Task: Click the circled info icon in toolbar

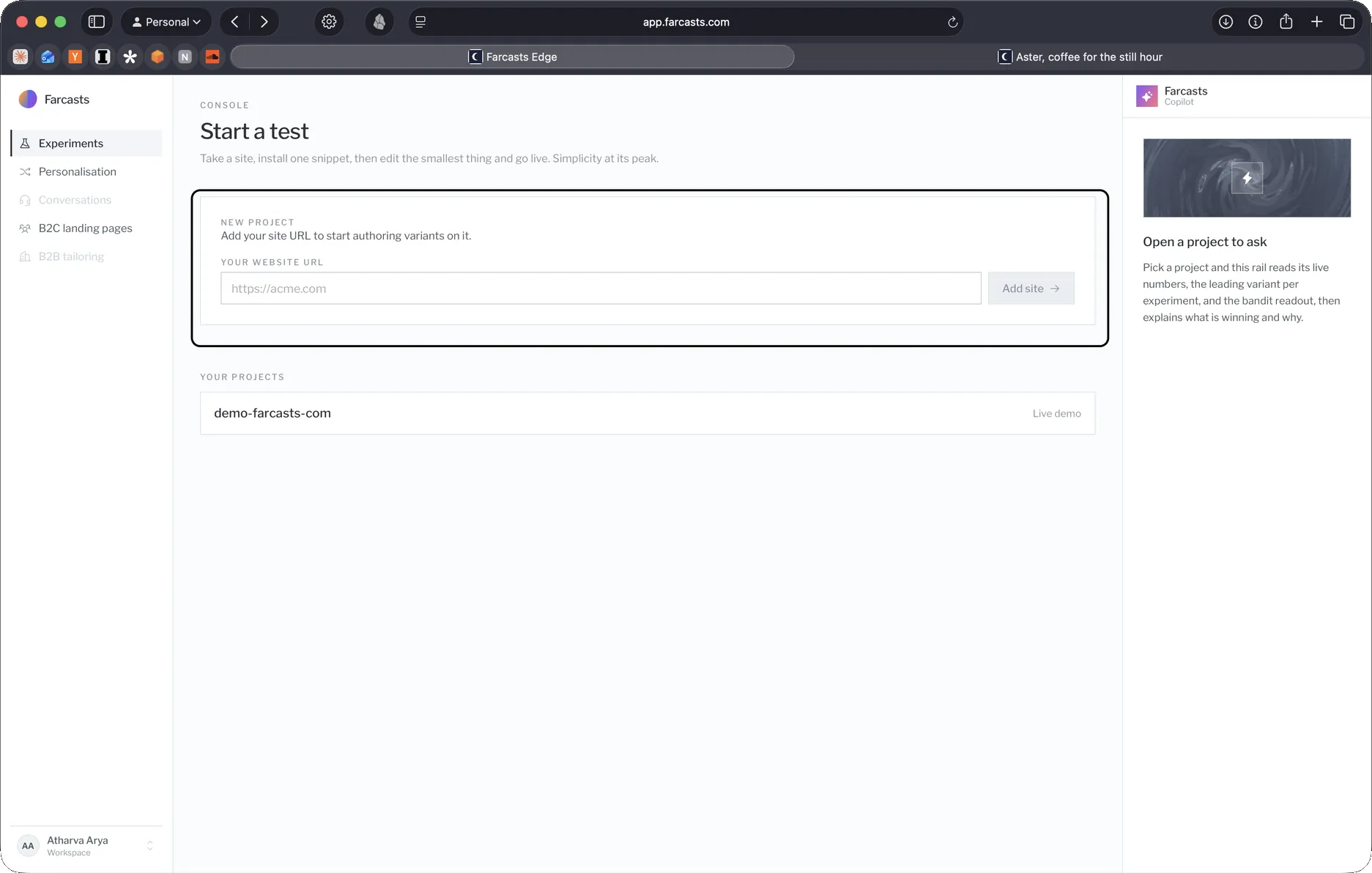Action: [x=1256, y=22]
